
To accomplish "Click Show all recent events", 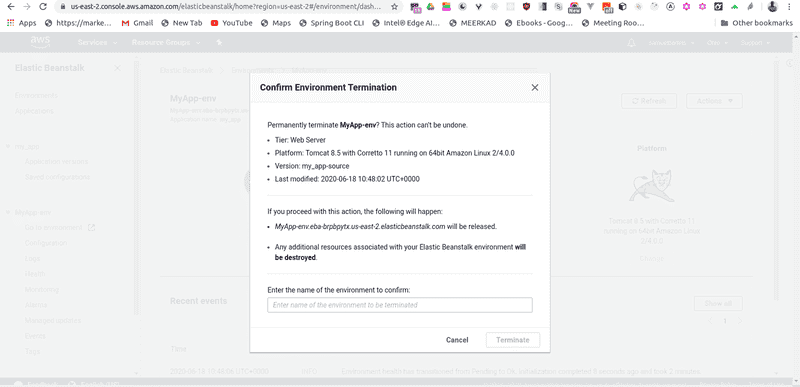I will (x=718, y=303).
